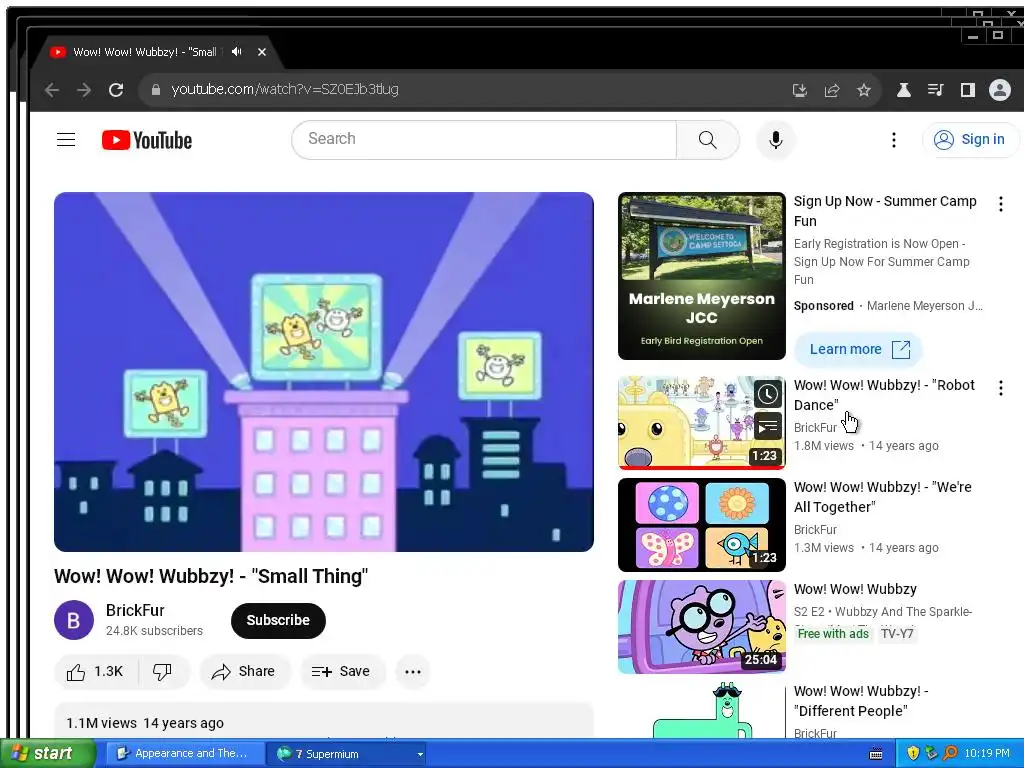Share the Small Thing video

[244, 671]
